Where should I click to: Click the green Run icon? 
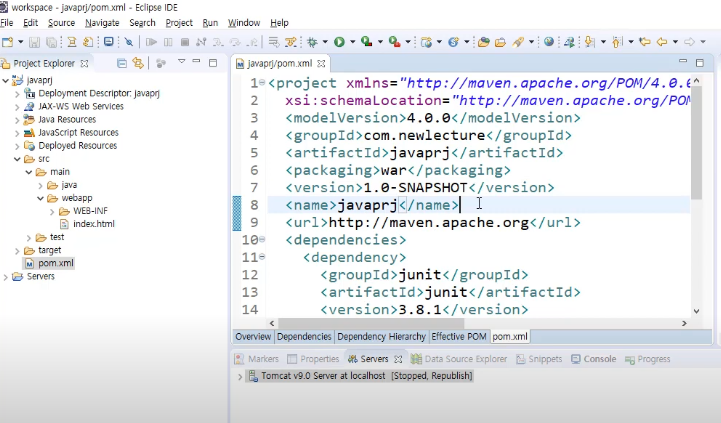point(339,42)
